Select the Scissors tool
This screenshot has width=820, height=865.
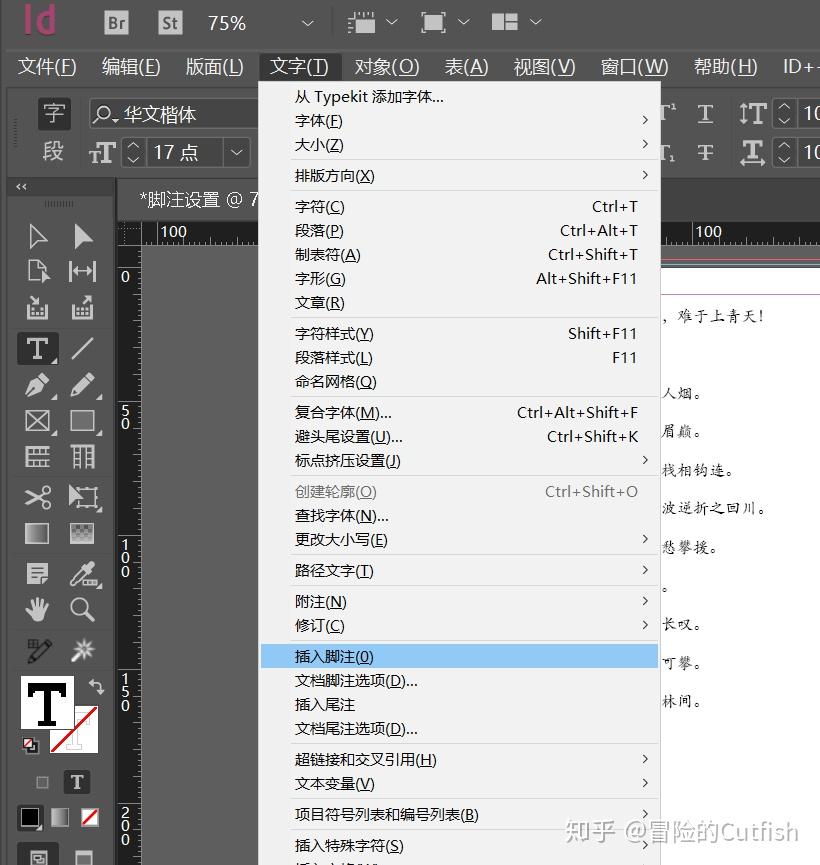click(37, 497)
